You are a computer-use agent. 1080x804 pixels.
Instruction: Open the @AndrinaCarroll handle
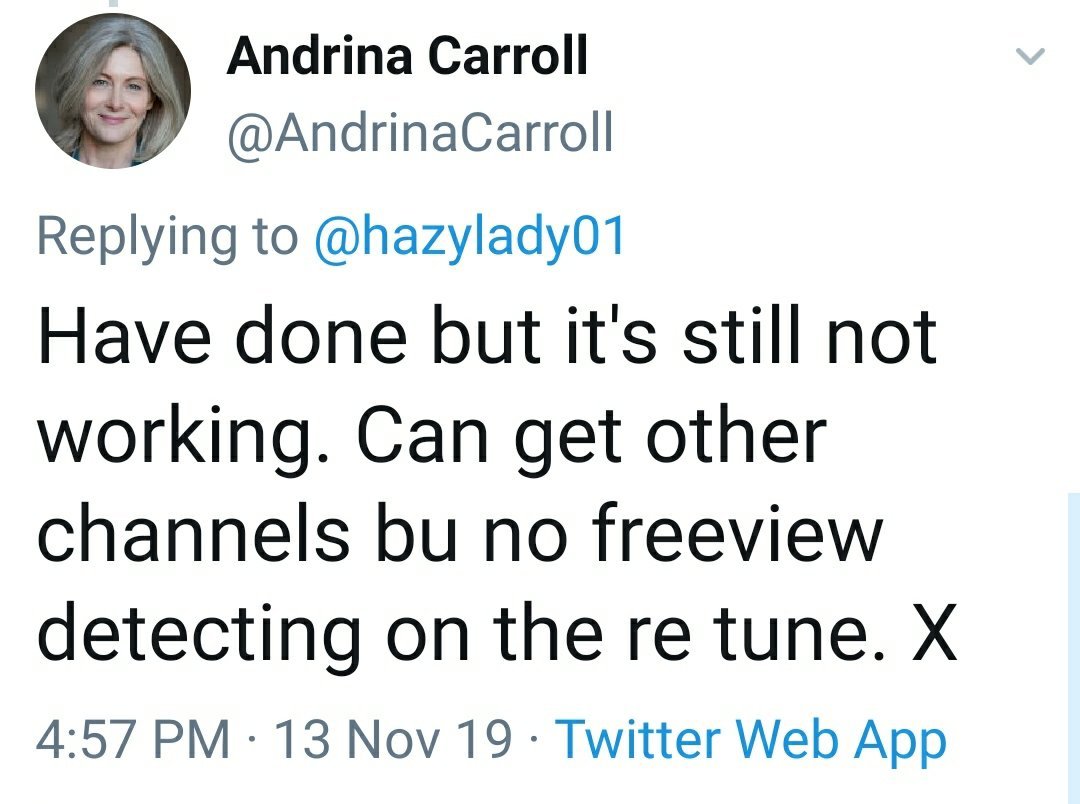pos(420,133)
